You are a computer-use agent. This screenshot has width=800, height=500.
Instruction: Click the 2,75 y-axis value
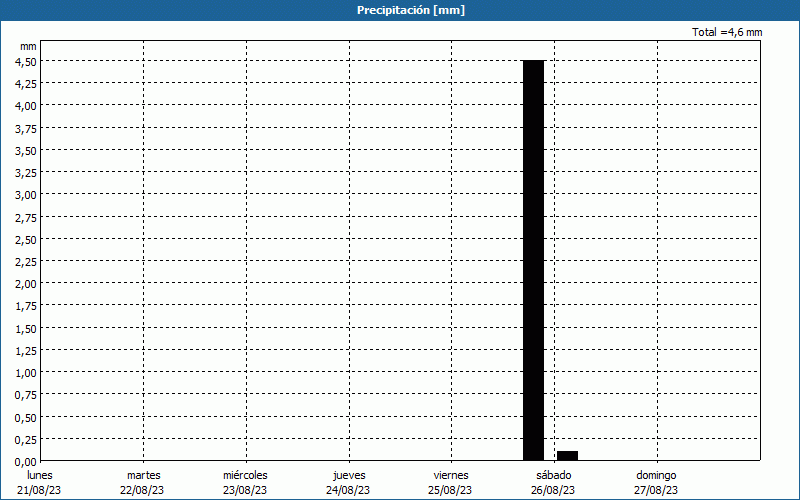(26, 217)
